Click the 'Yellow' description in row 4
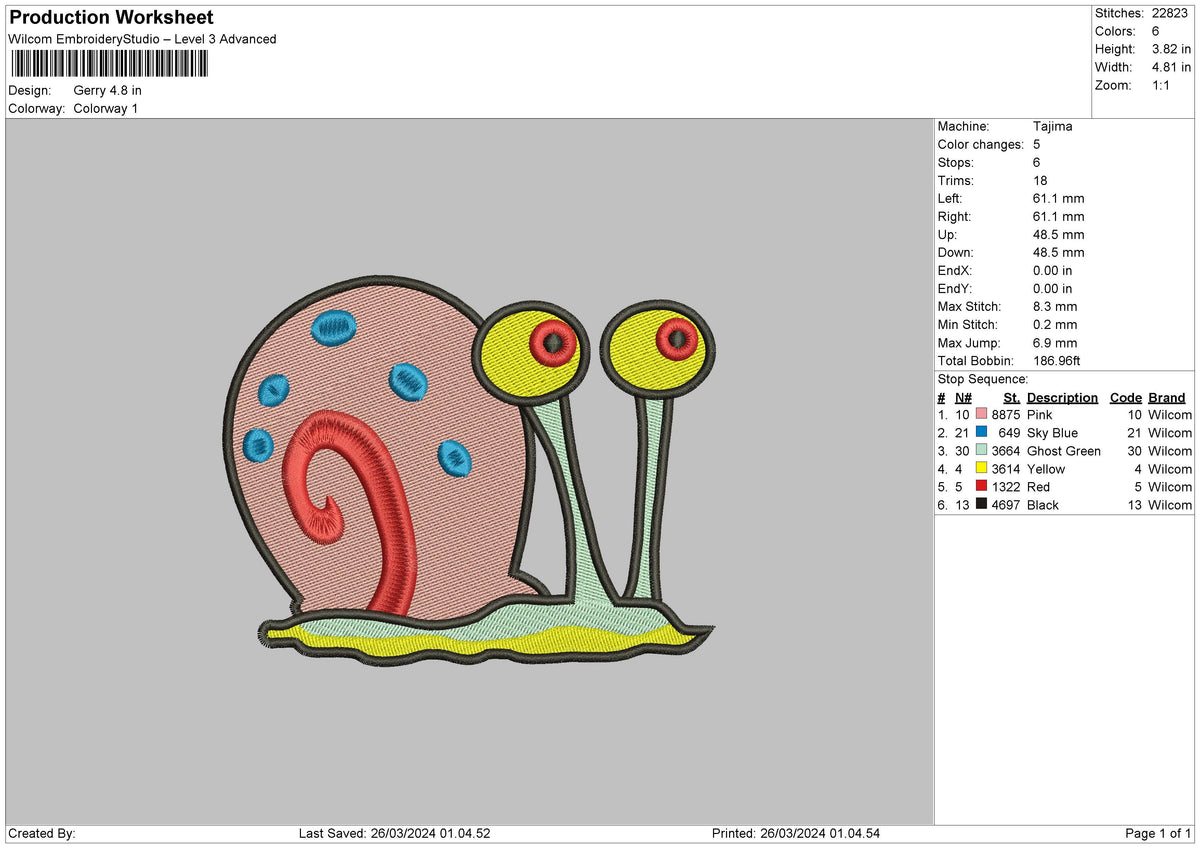The height and width of the screenshot is (848, 1200). coord(1046,469)
